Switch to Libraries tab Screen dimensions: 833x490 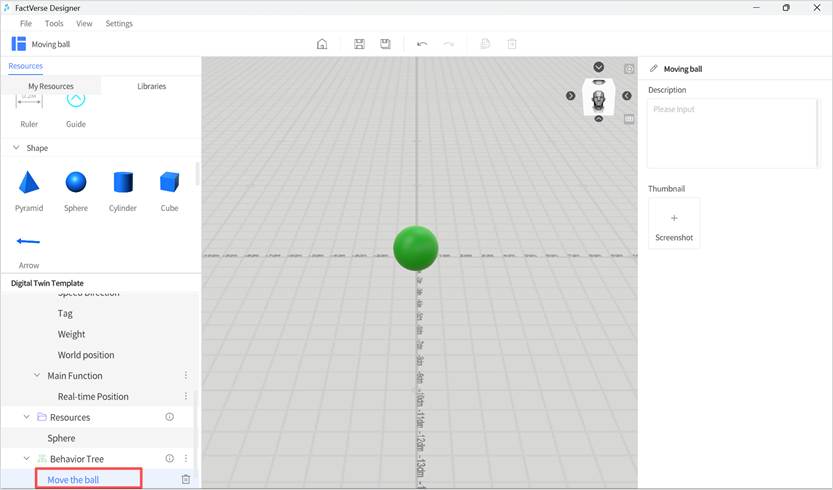click(x=151, y=86)
